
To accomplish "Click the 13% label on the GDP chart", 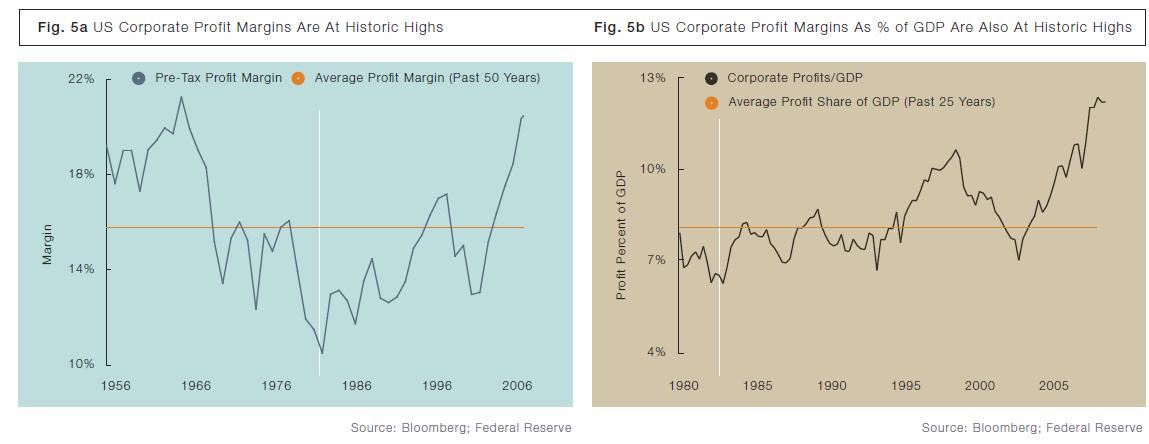I will click(652, 78).
